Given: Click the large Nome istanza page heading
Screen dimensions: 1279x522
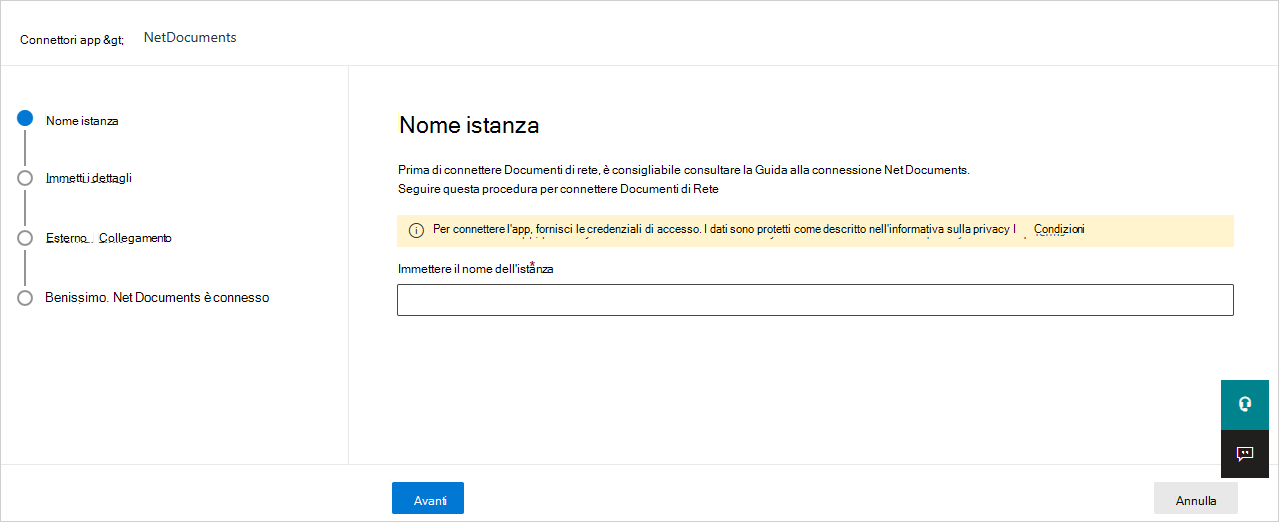Looking at the screenshot, I should (x=469, y=125).
